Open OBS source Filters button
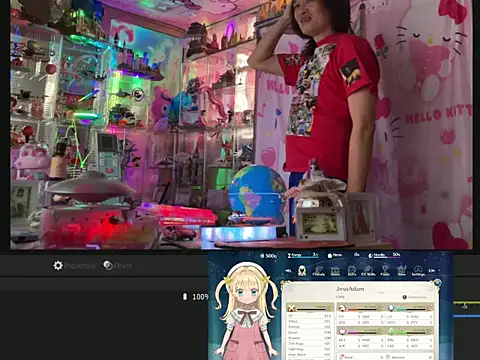The image size is (480, 360). [x=117, y=265]
